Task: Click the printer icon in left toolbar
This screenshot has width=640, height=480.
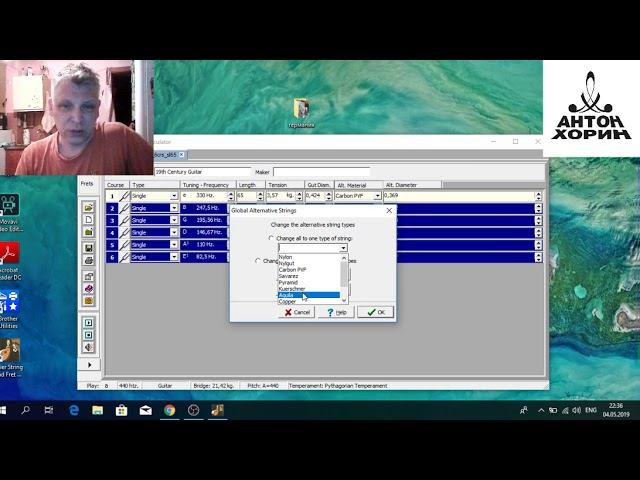Action: [89, 260]
